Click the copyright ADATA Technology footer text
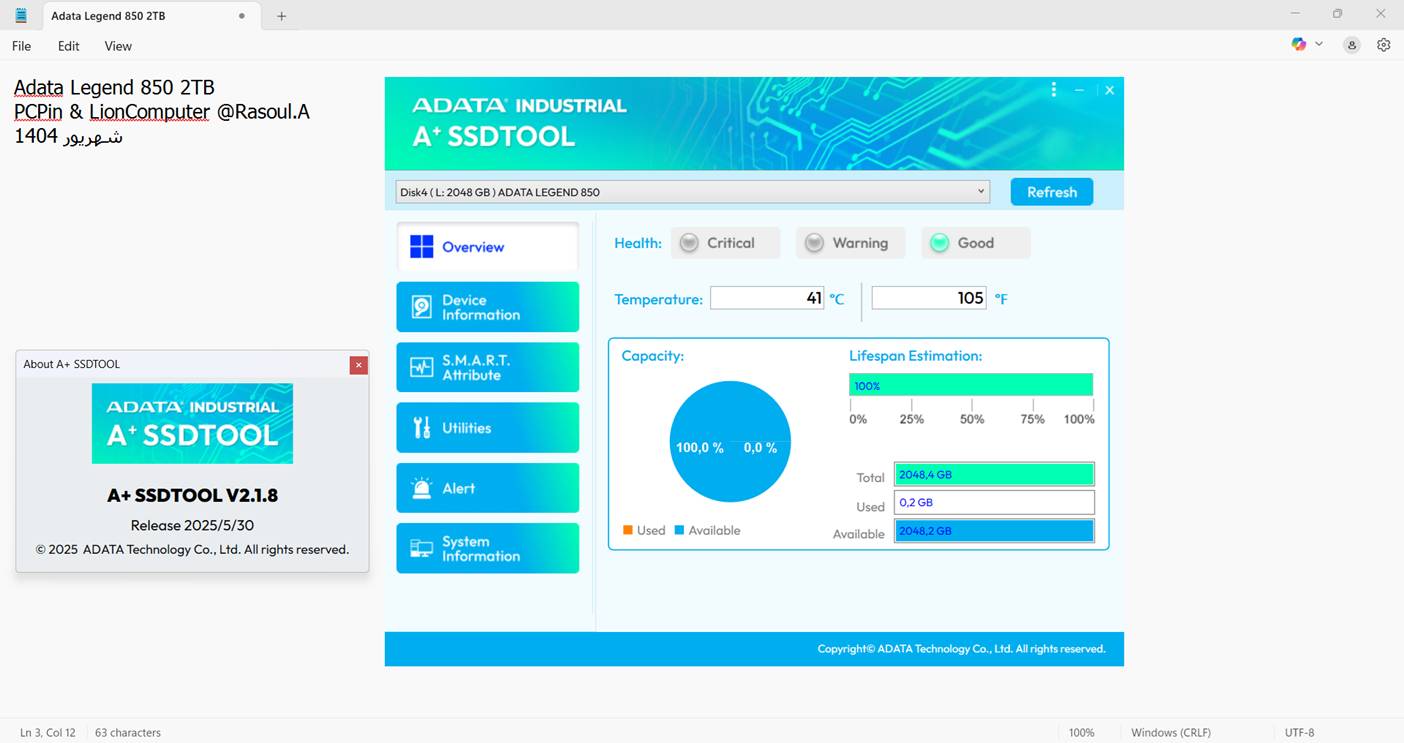Screen dimensions: 1404x743 pyautogui.click(x=961, y=649)
